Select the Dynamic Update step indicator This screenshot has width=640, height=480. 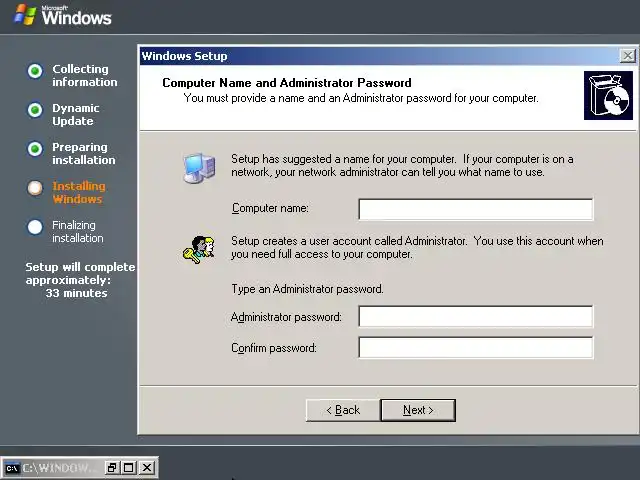[35, 110]
